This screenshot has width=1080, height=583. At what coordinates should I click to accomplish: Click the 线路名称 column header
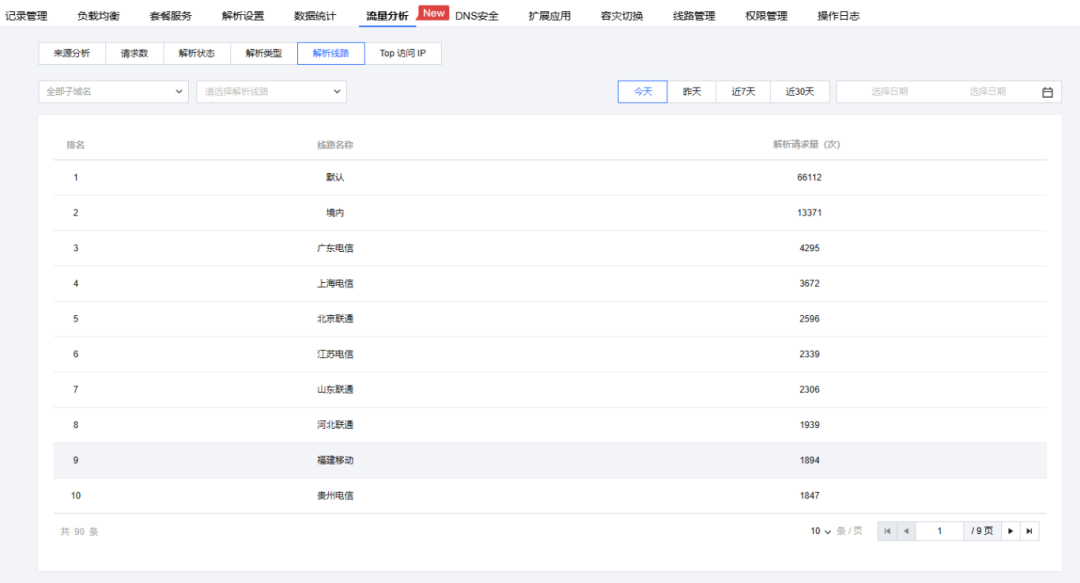point(335,145)
